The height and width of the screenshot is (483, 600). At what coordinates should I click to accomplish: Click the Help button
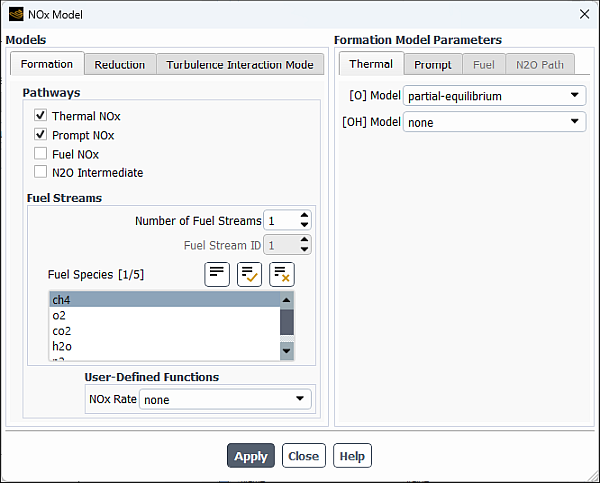(x=352, y=456)
